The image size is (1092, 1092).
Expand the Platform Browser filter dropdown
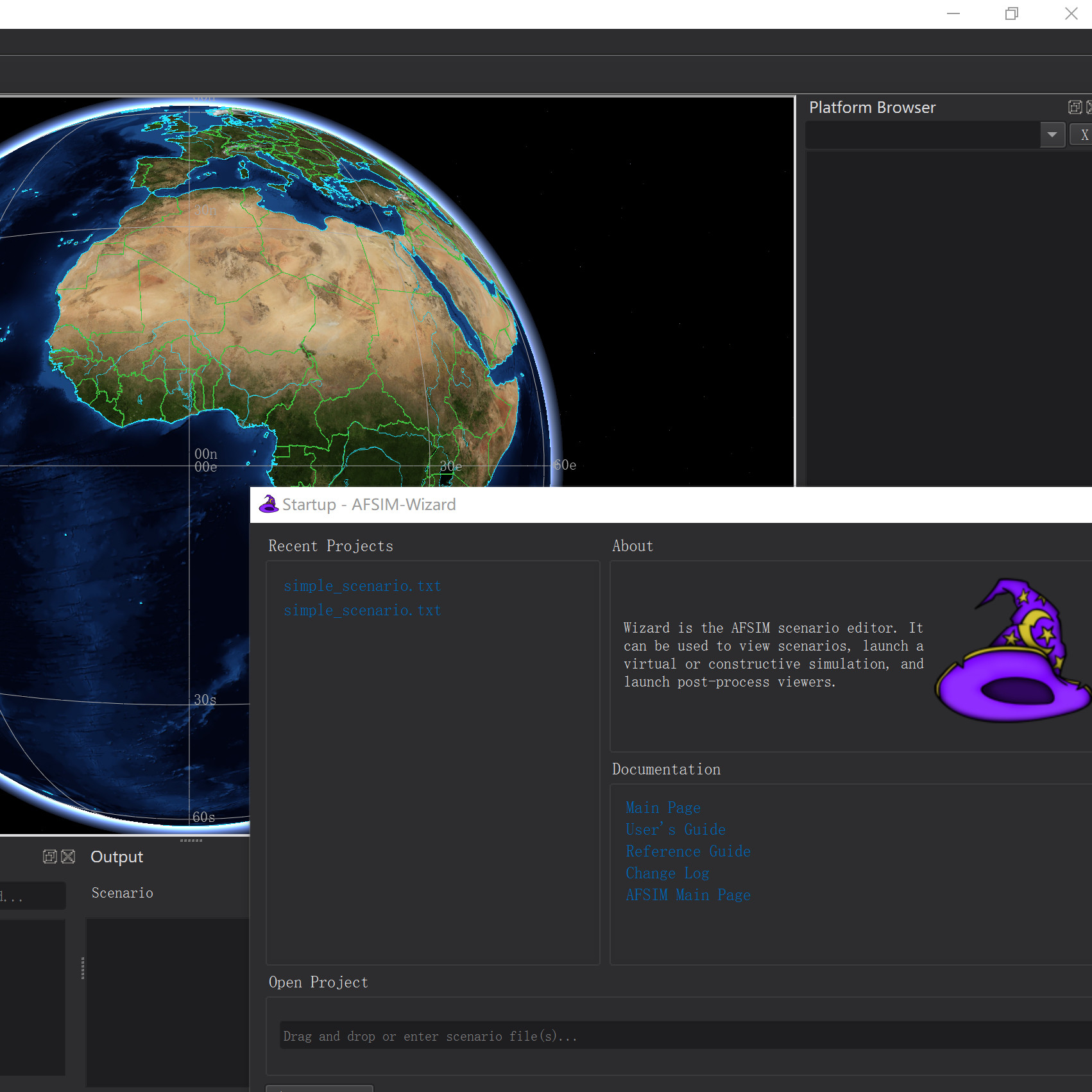(1052, 135)
